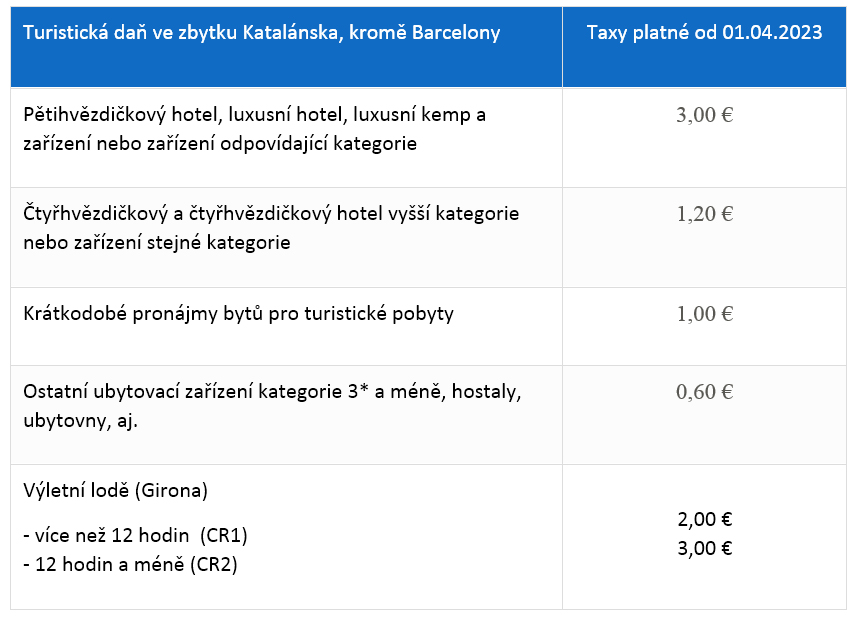Click the 3,00 € price in the Výletní lodě row
The image size is (855, 621).
(x=705, y=548)
